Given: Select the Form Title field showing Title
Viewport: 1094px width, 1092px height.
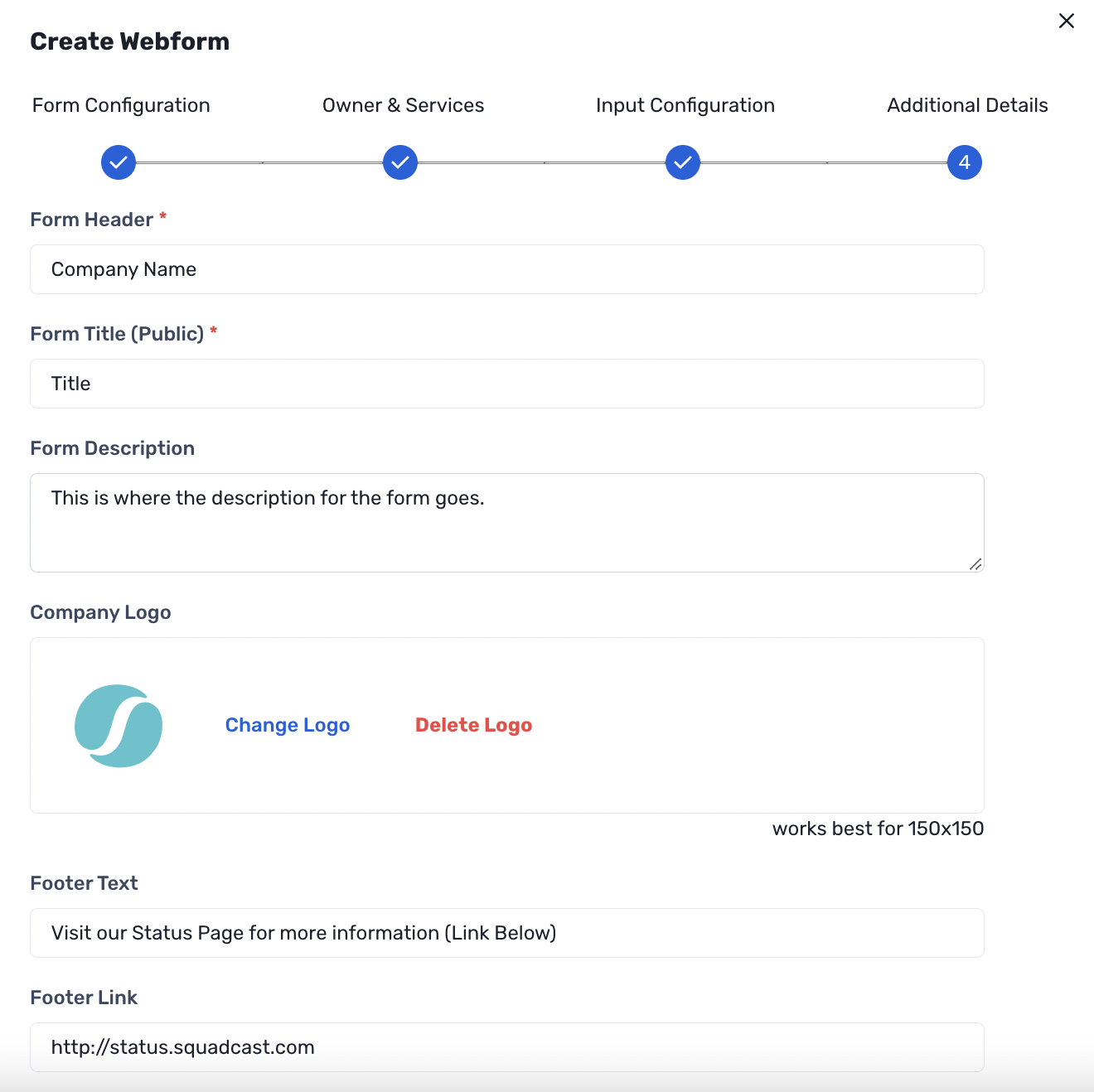Looking at the screenshot, I should point(506,384).
